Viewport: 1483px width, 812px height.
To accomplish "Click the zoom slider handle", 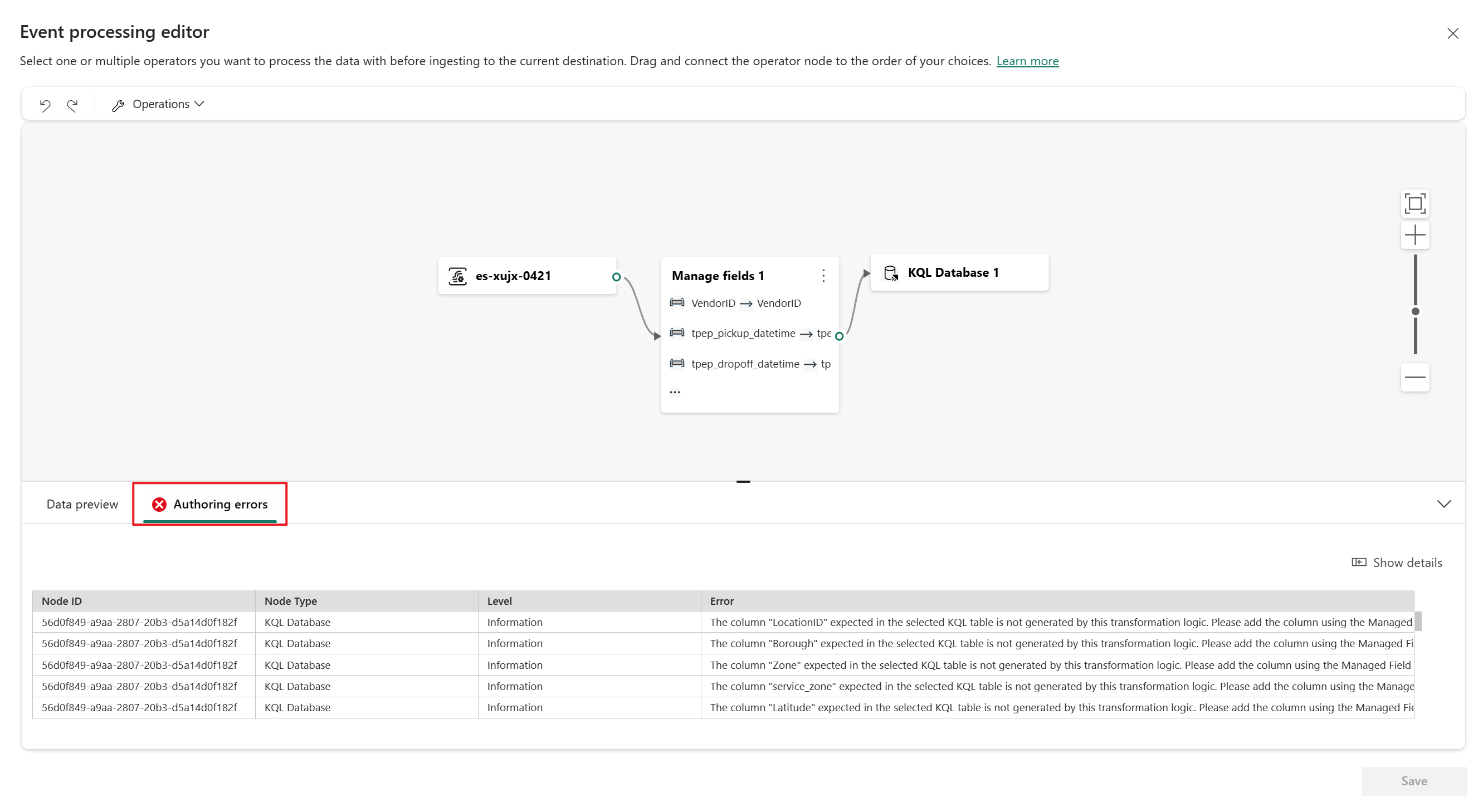I will [1415, 311].
